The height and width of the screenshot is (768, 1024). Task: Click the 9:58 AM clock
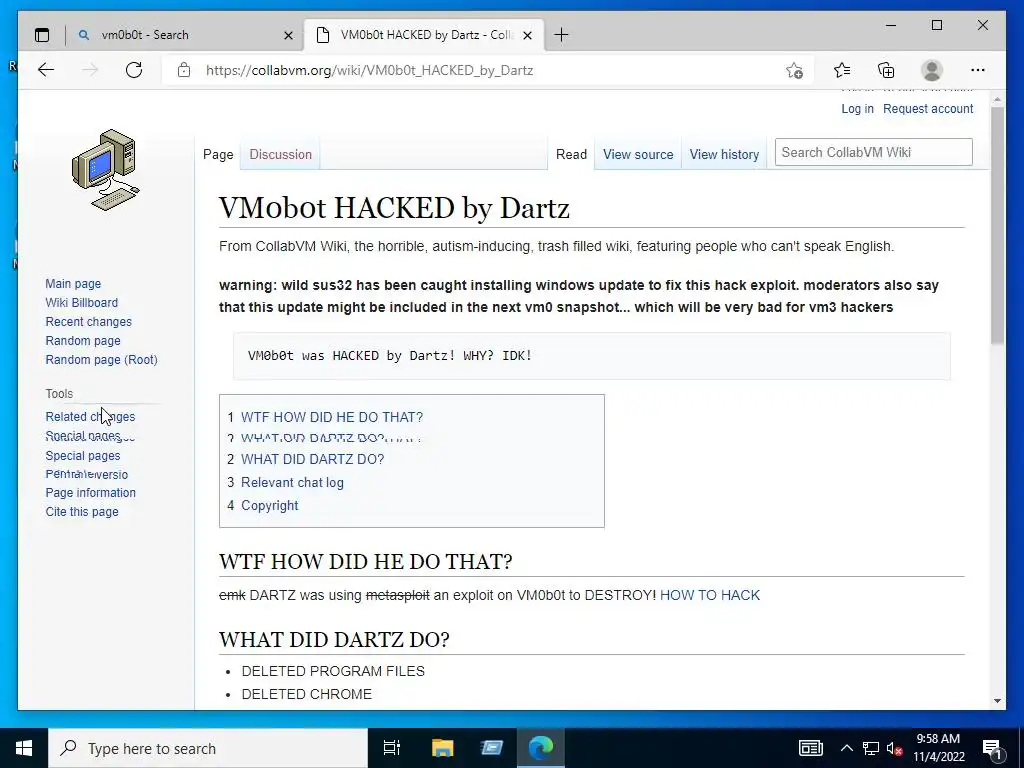click(x=938, y=739)
